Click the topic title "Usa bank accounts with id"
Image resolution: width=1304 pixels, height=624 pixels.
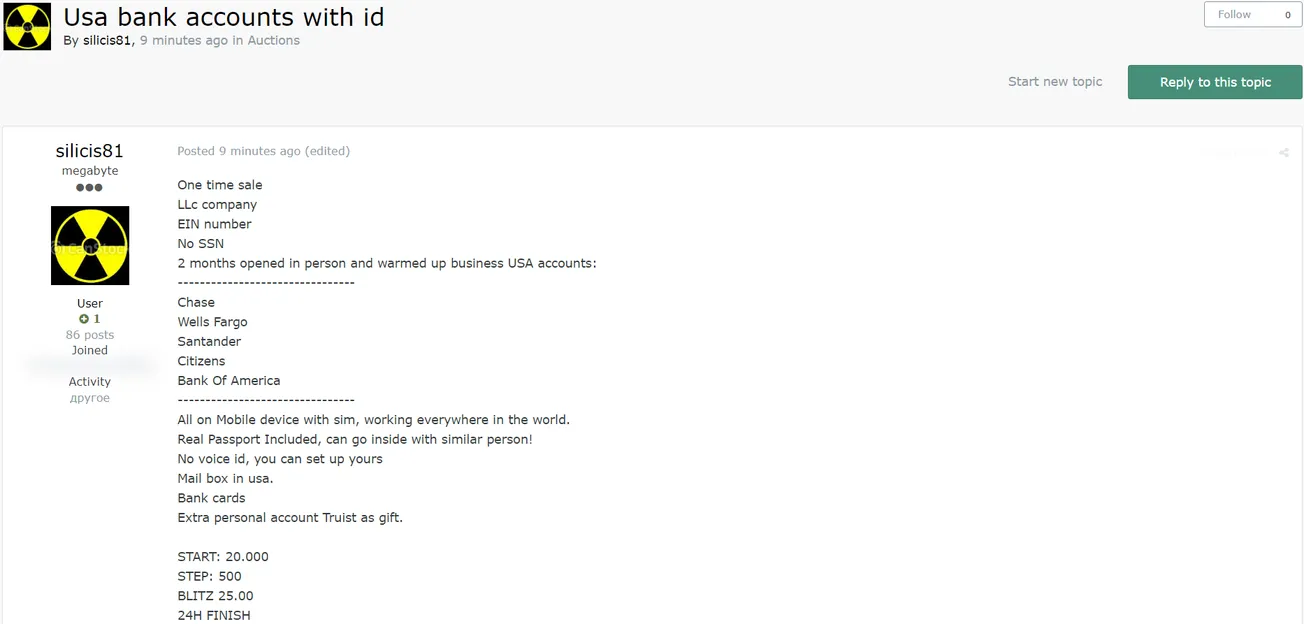224,17
